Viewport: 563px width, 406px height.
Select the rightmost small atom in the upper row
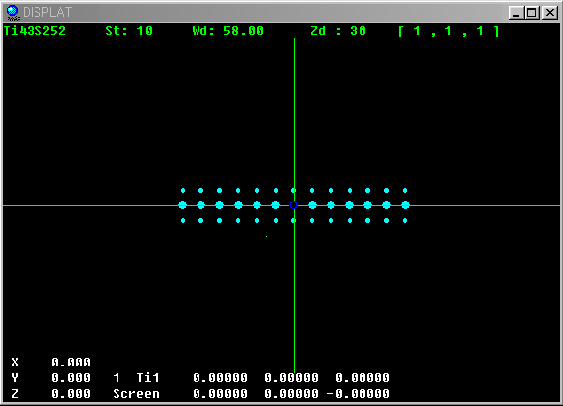[405, 191]
